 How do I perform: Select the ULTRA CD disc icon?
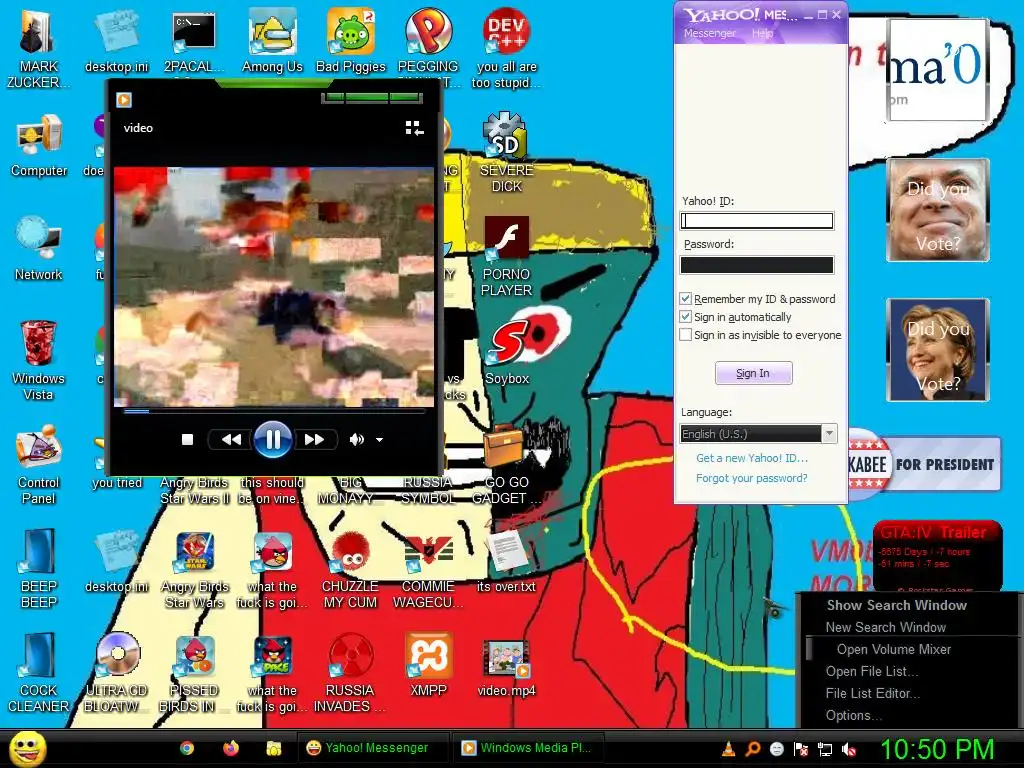pyautogui.click(x=117, y=673)
